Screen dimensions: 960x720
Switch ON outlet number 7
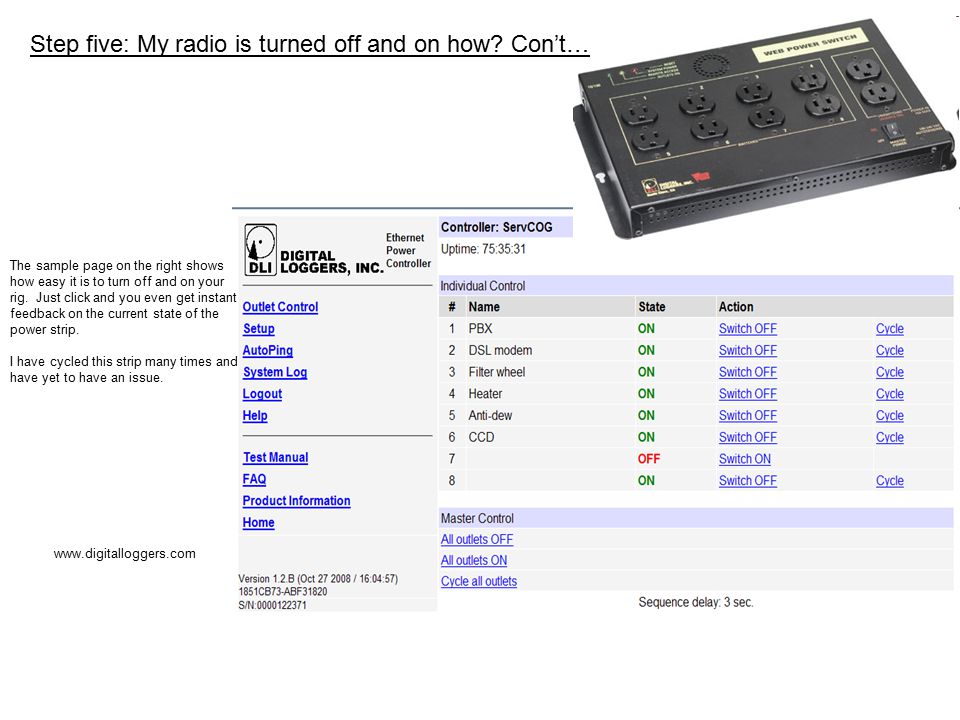coord(744,459)
